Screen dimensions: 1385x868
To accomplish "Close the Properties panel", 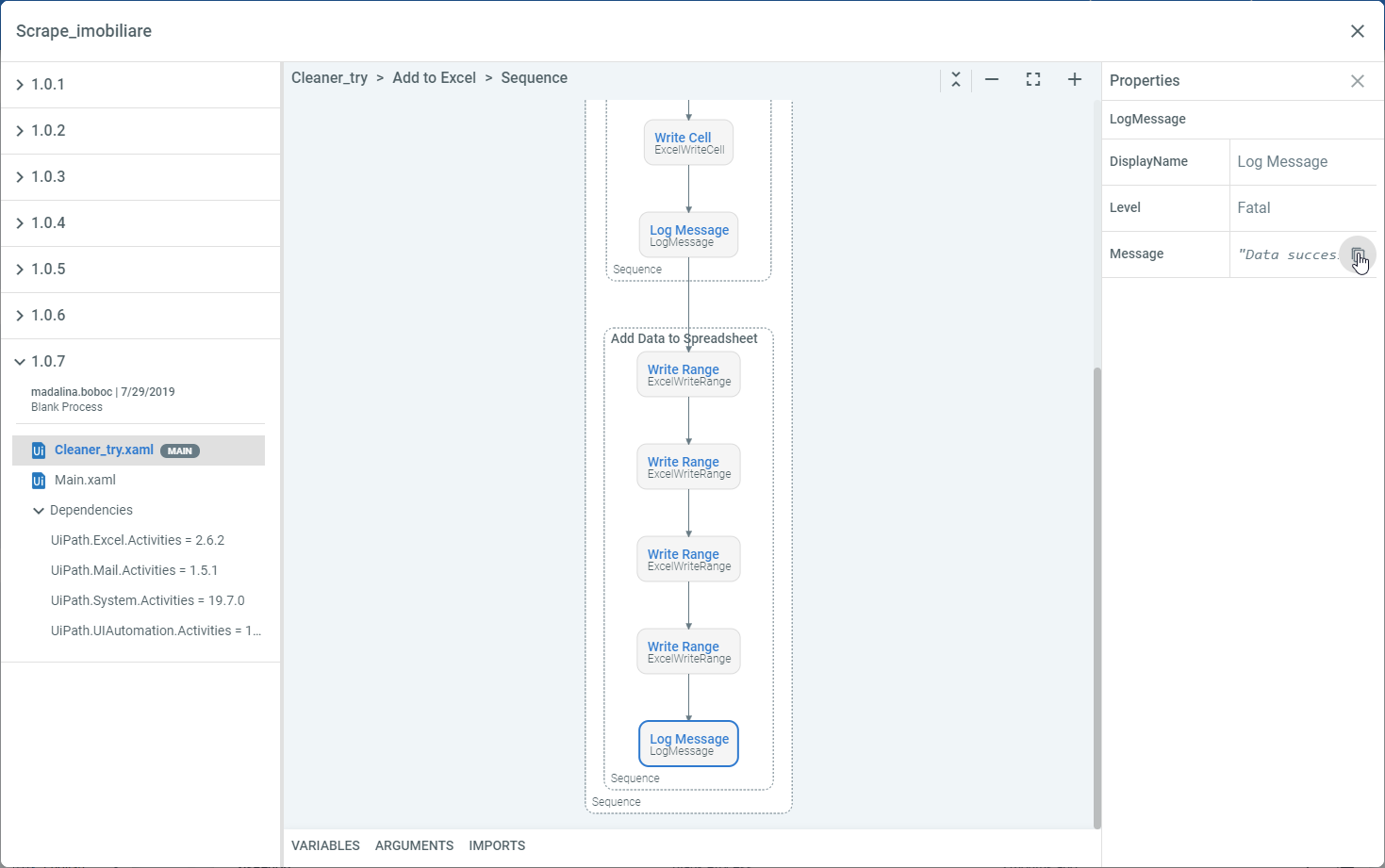I will (1358, 81).
